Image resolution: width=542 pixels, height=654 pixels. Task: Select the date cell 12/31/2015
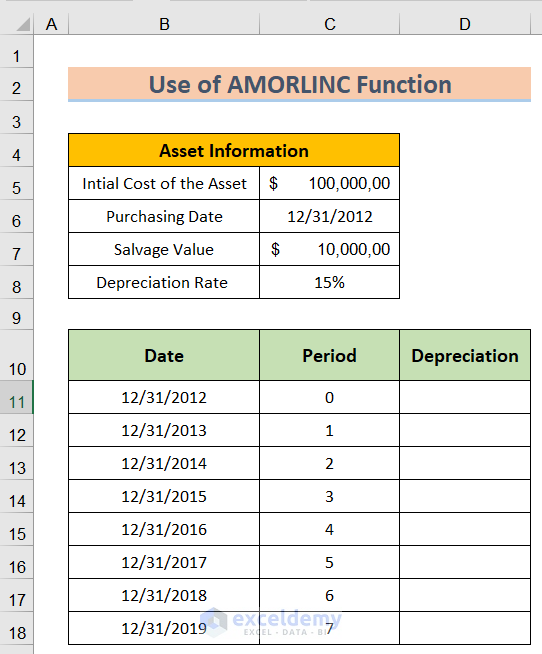[164, 496]
